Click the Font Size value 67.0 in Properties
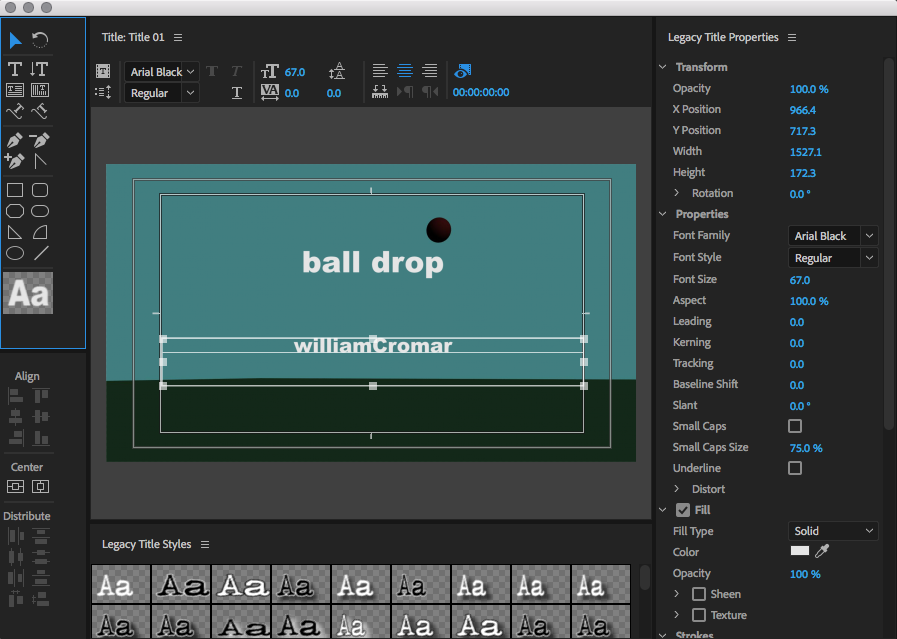 point(799,280)
